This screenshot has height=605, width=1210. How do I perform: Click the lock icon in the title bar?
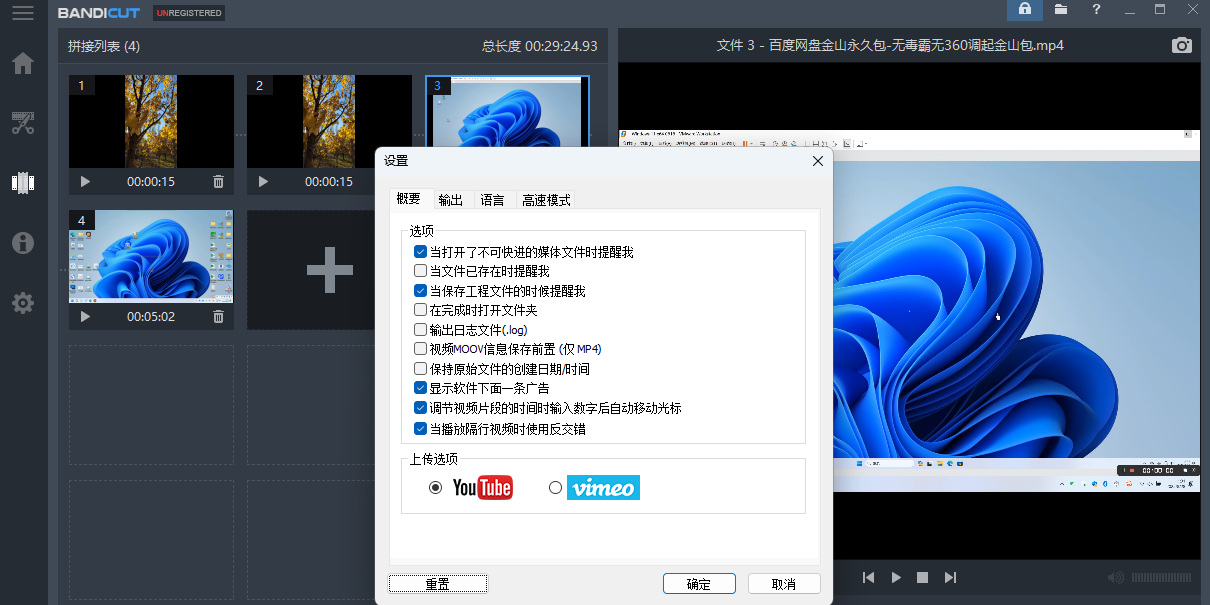pos(1026,9)
